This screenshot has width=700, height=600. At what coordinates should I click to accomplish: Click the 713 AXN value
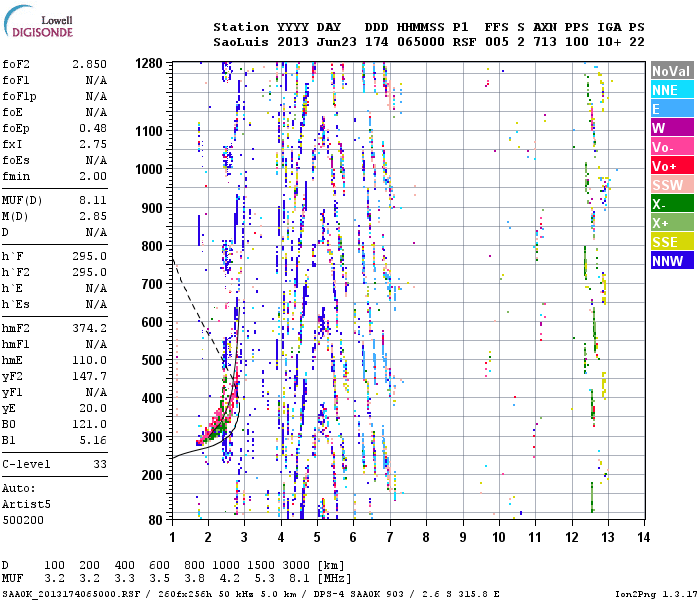coord(545,42)
